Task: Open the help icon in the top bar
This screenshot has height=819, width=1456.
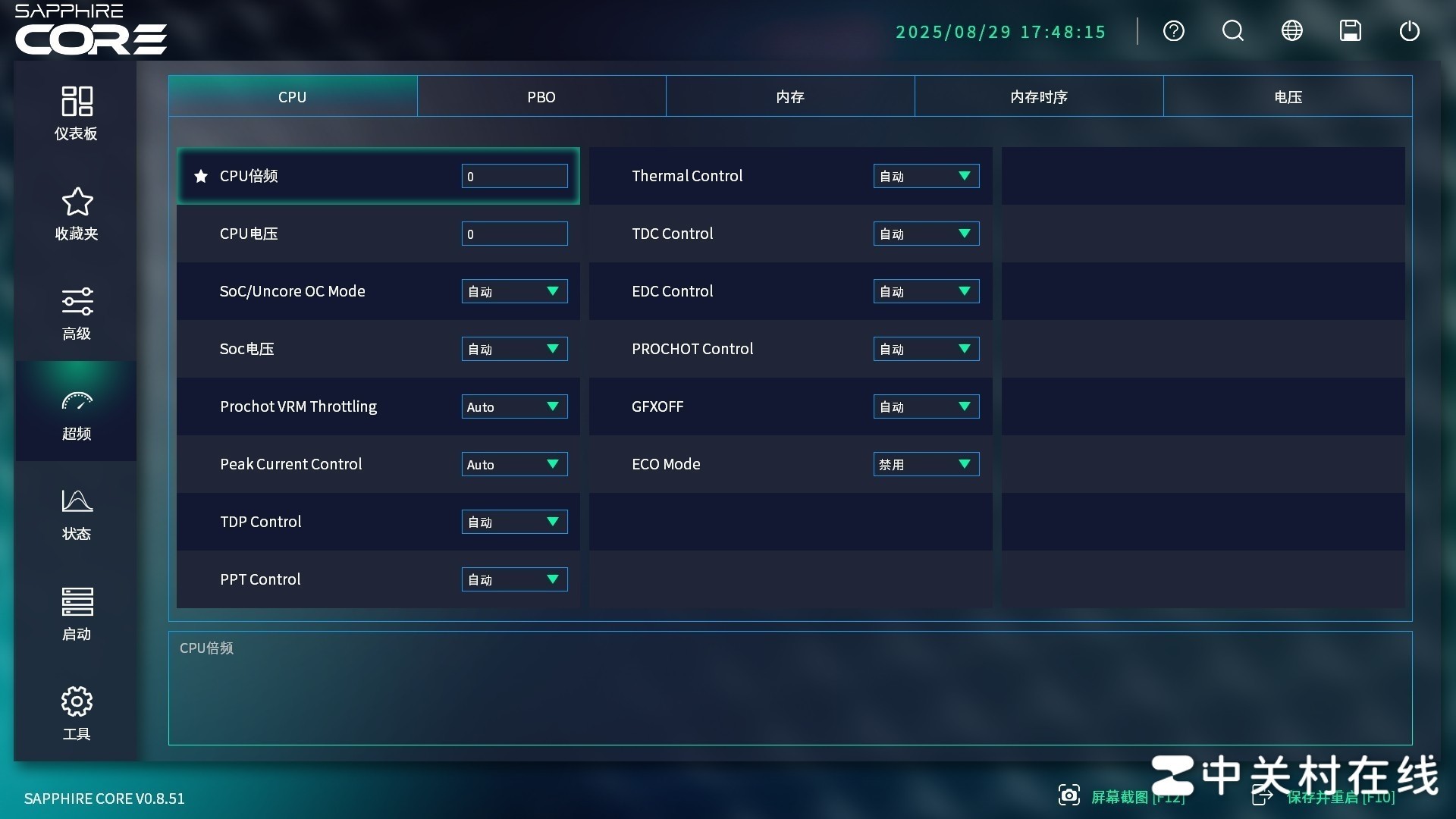Action: click(x=1173, y=31)
